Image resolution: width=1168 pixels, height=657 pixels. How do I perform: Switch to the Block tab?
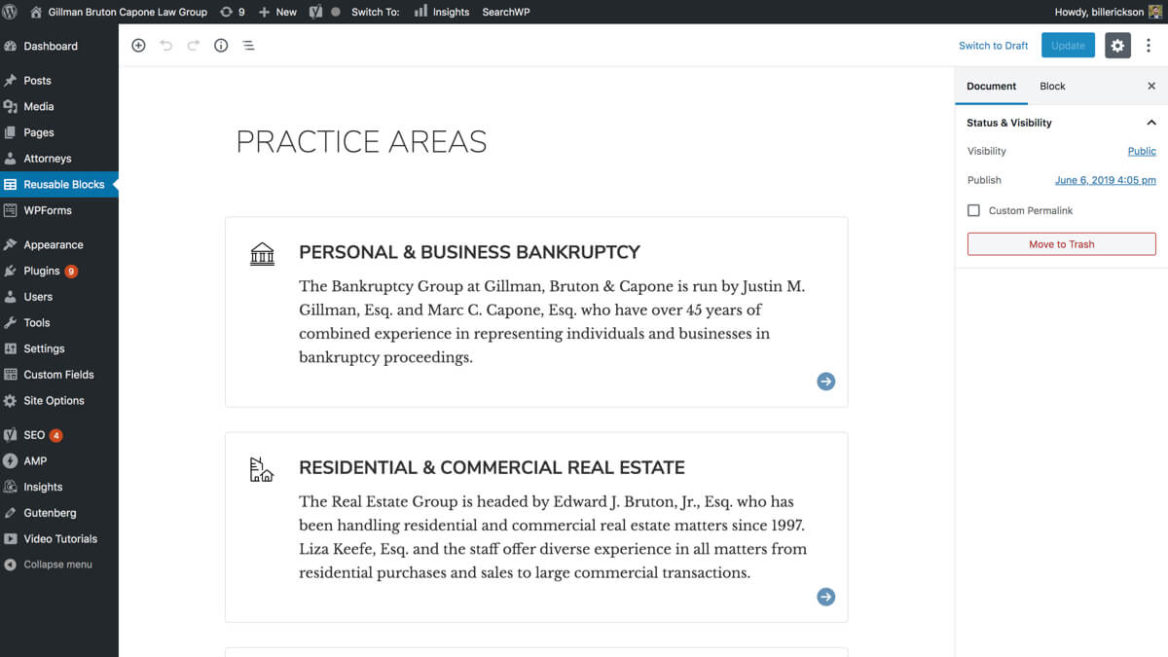point(1052,86)
